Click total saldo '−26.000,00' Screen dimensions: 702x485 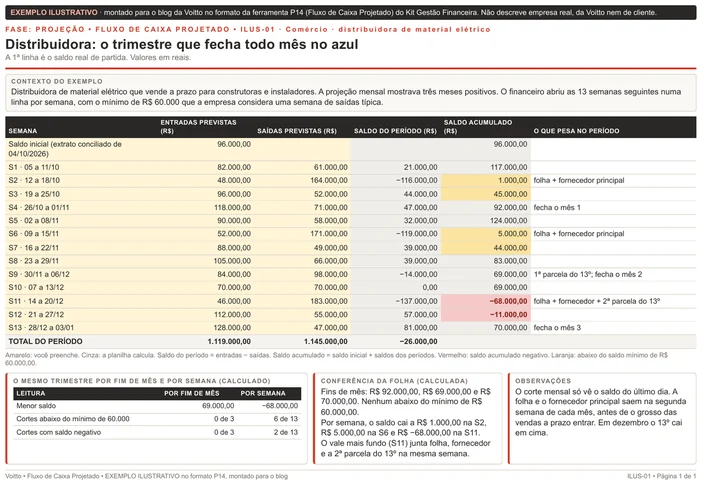tap(418, 341)
